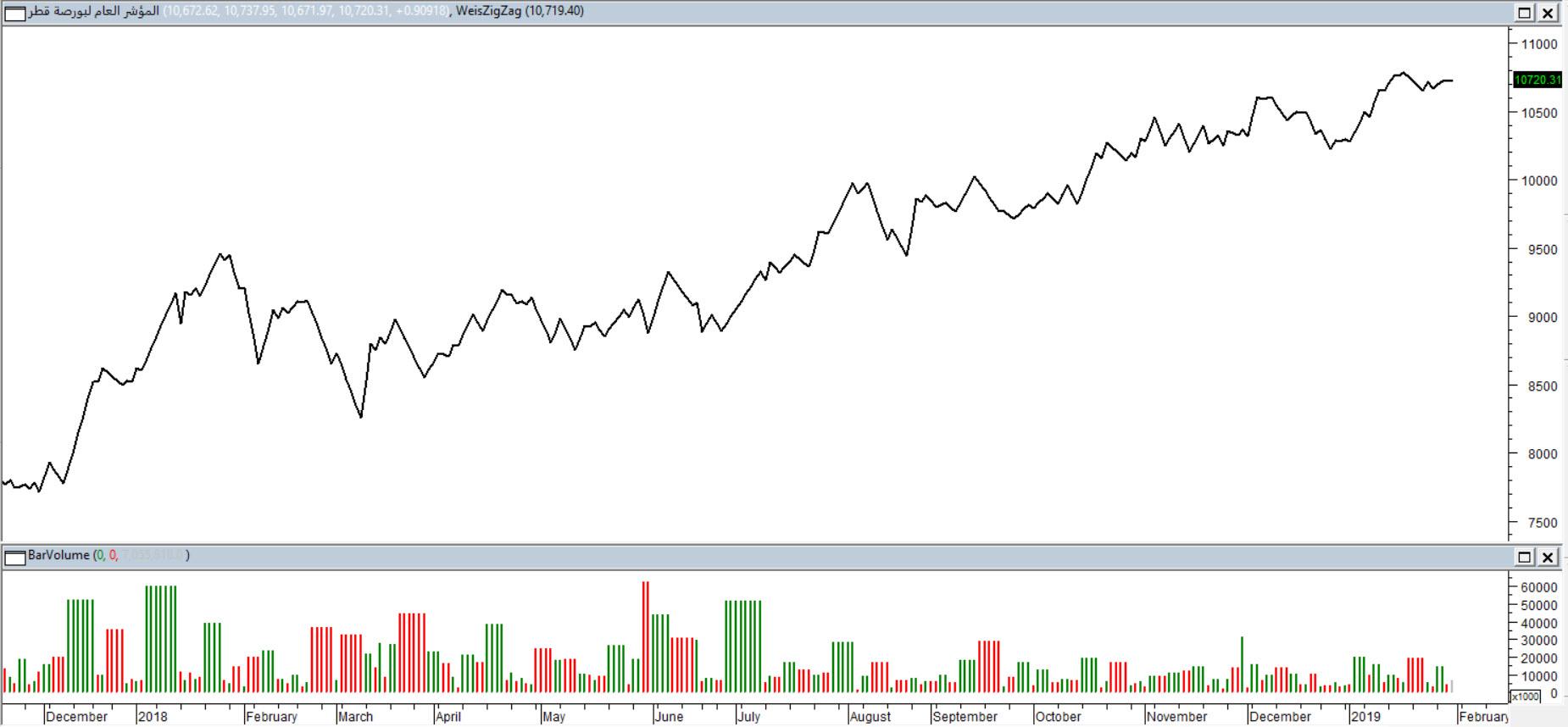Click the 10000 label on the price axis
1568x727 pixels.
click(1540, 180)
